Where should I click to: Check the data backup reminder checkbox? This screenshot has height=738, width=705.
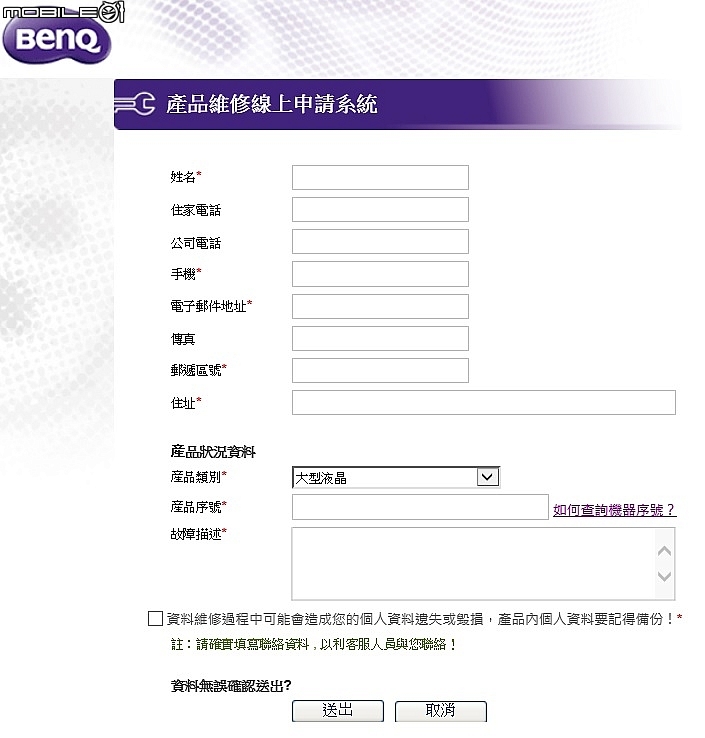coord(155,618)
